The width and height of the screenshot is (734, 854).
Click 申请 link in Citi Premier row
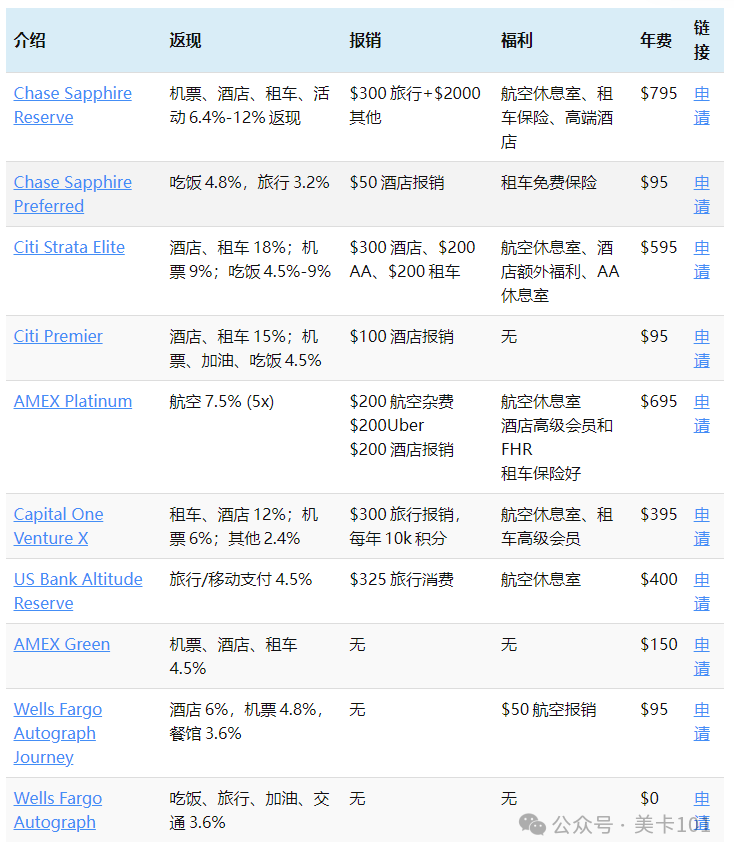pos(702,348)
